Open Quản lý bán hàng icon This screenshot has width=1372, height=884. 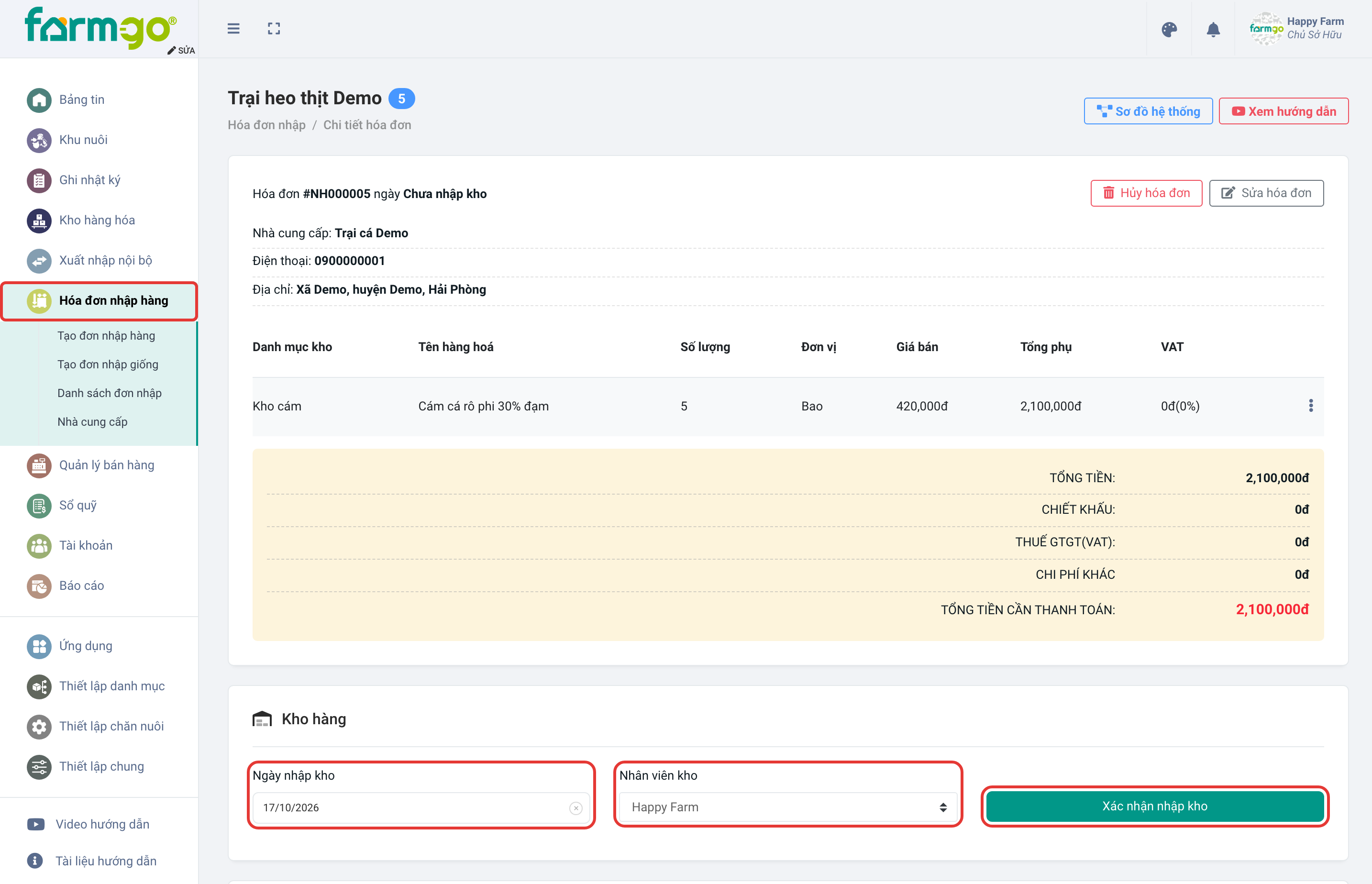39,465
